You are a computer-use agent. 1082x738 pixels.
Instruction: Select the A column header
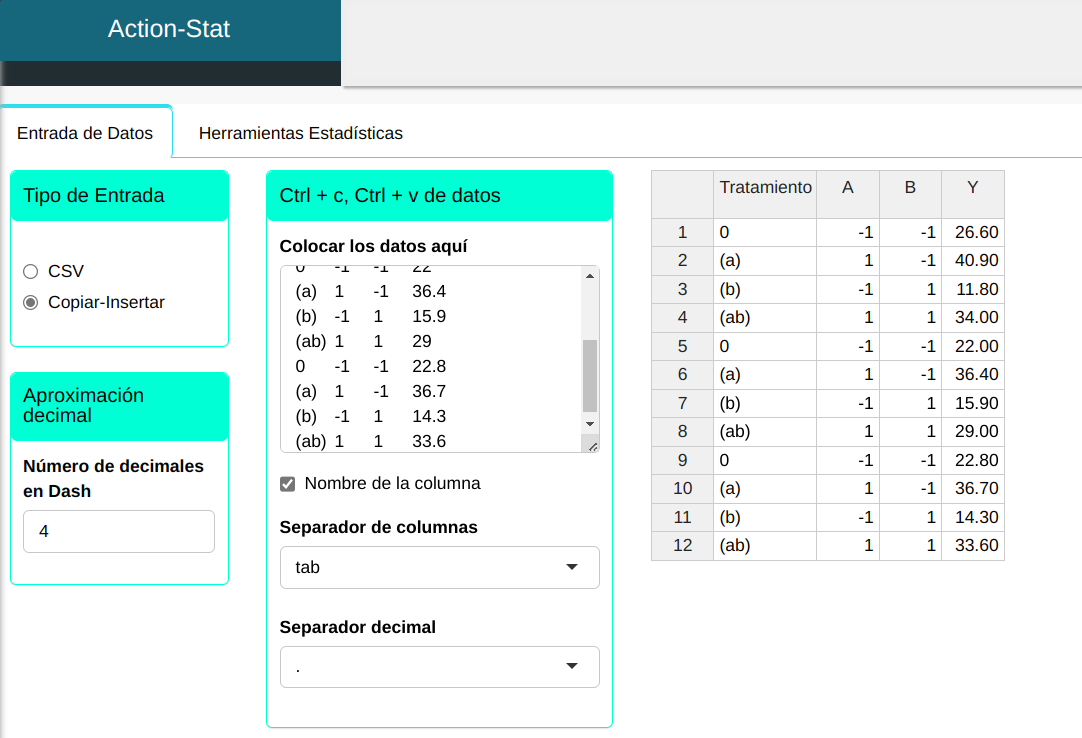[x=847, y=187]
